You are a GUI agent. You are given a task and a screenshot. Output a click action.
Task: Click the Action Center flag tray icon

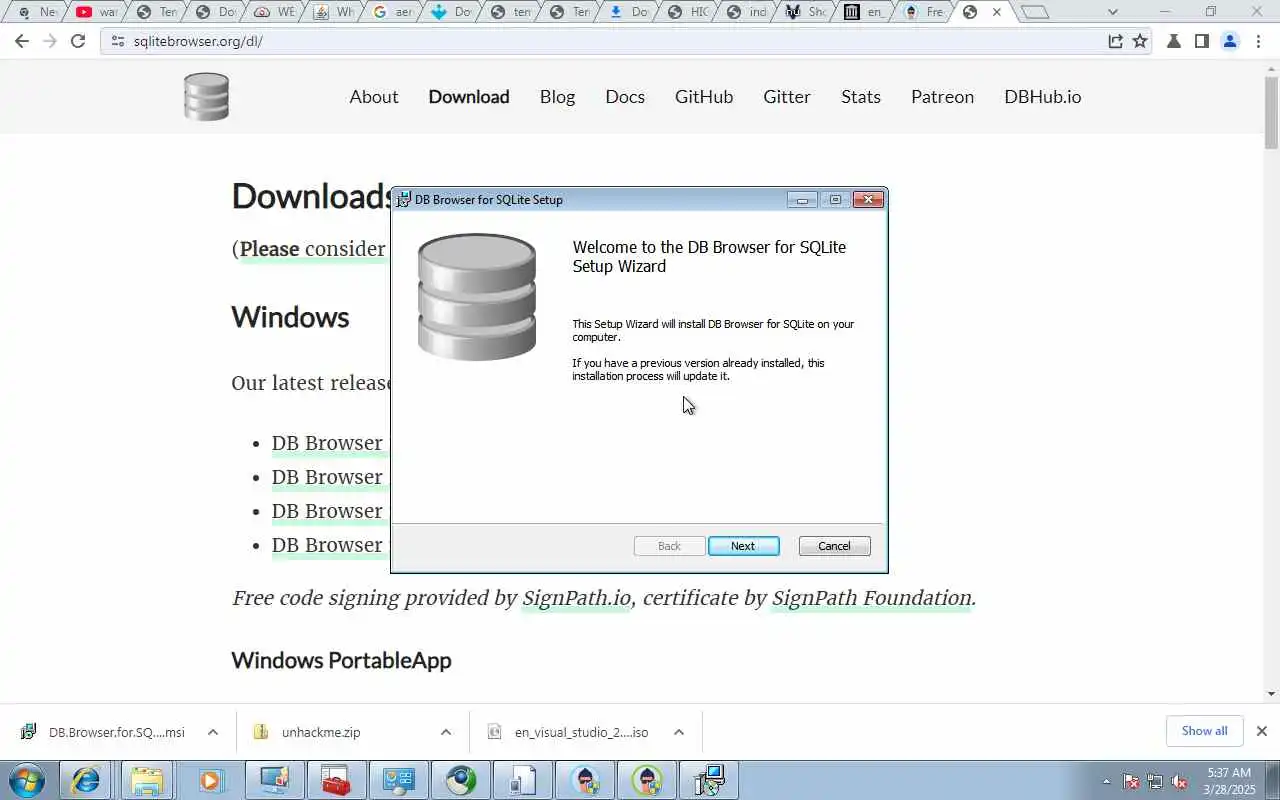1131,781
